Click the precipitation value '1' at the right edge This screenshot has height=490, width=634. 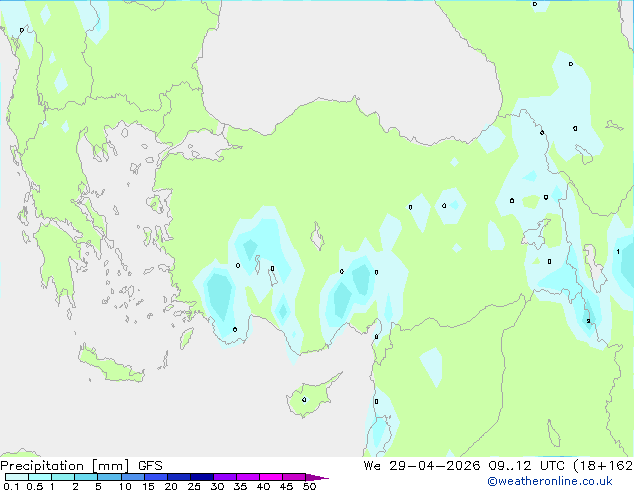(618, 251)
